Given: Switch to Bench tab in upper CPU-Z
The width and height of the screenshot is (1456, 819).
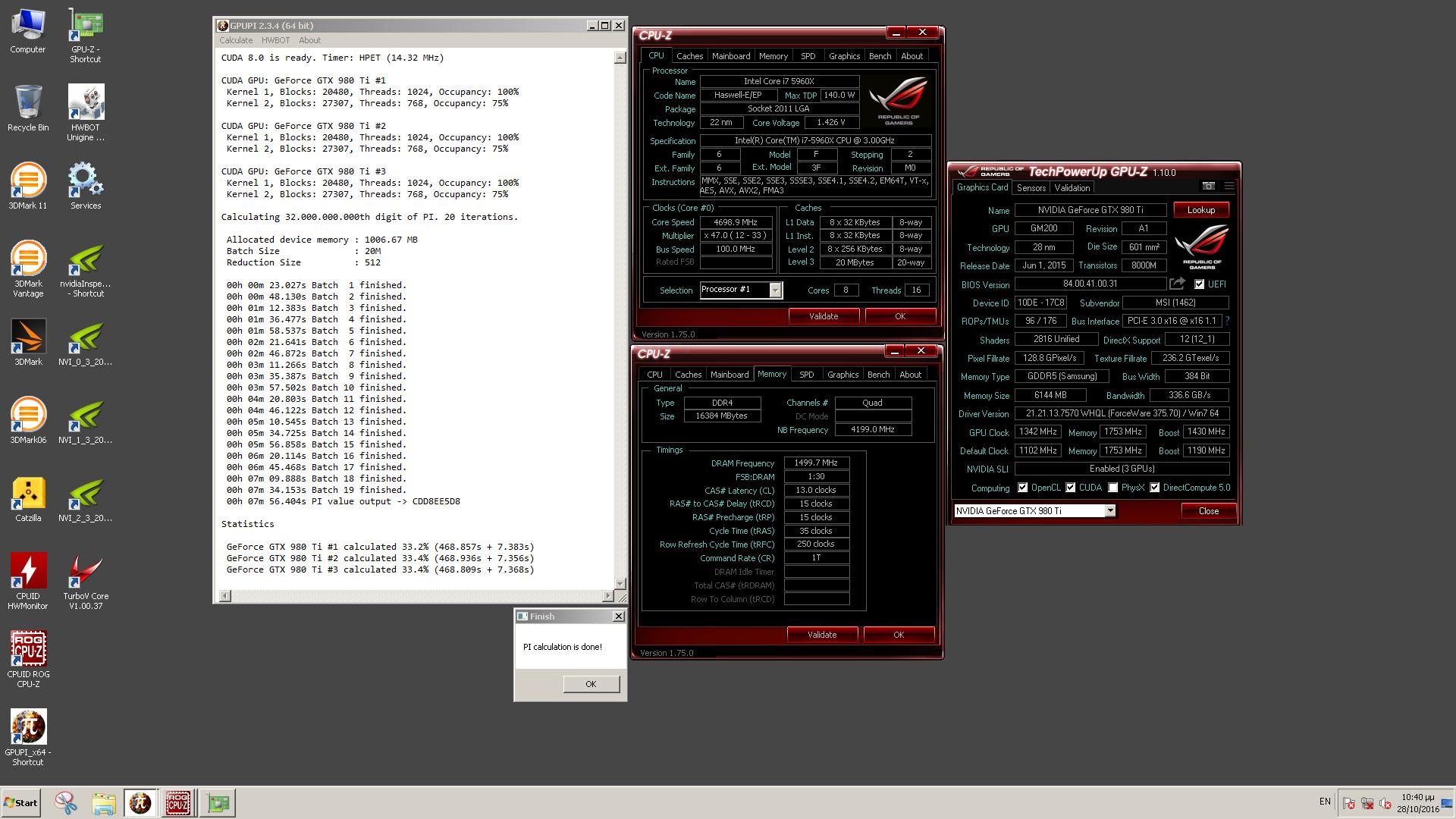Looking at the screenshot, I should pos(880,56).
